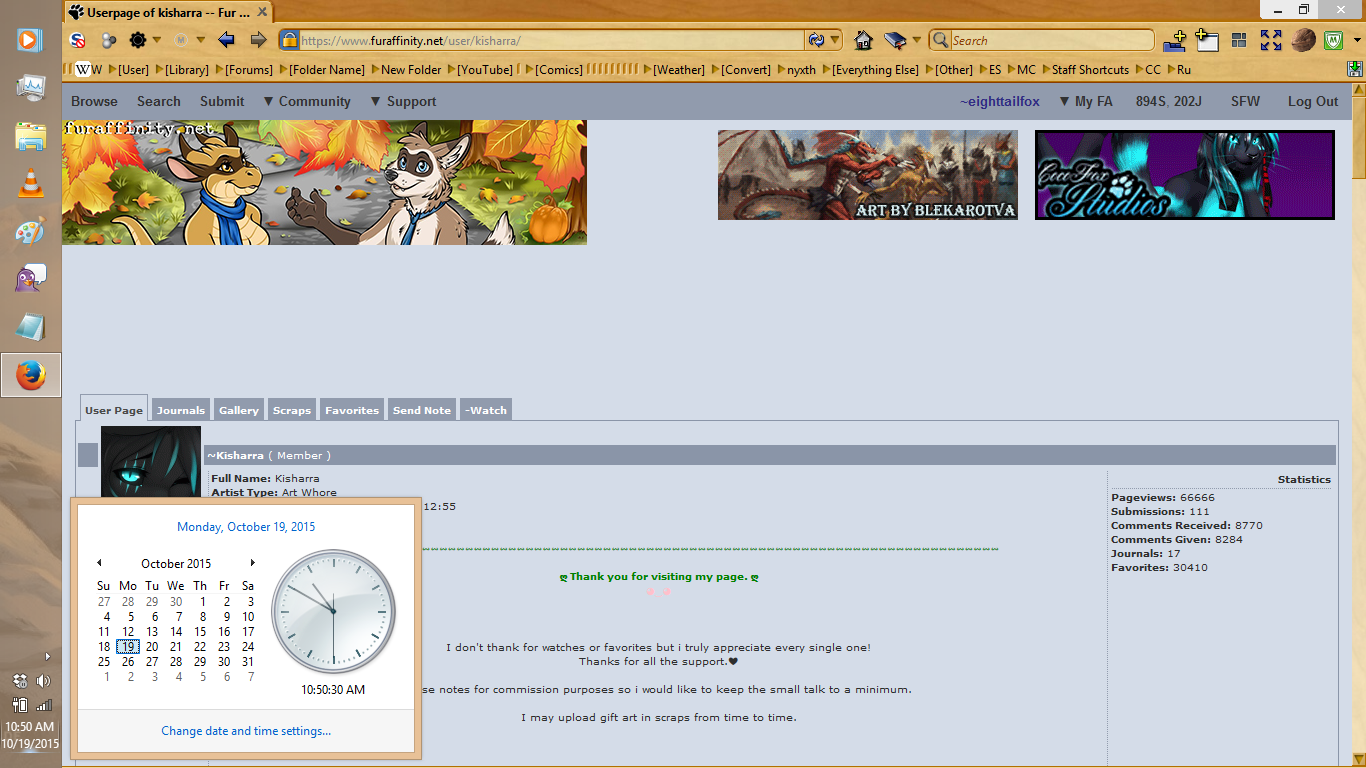Click the network signal tray icon
This screenshot has height=768, width=1366.
(43, 705)
